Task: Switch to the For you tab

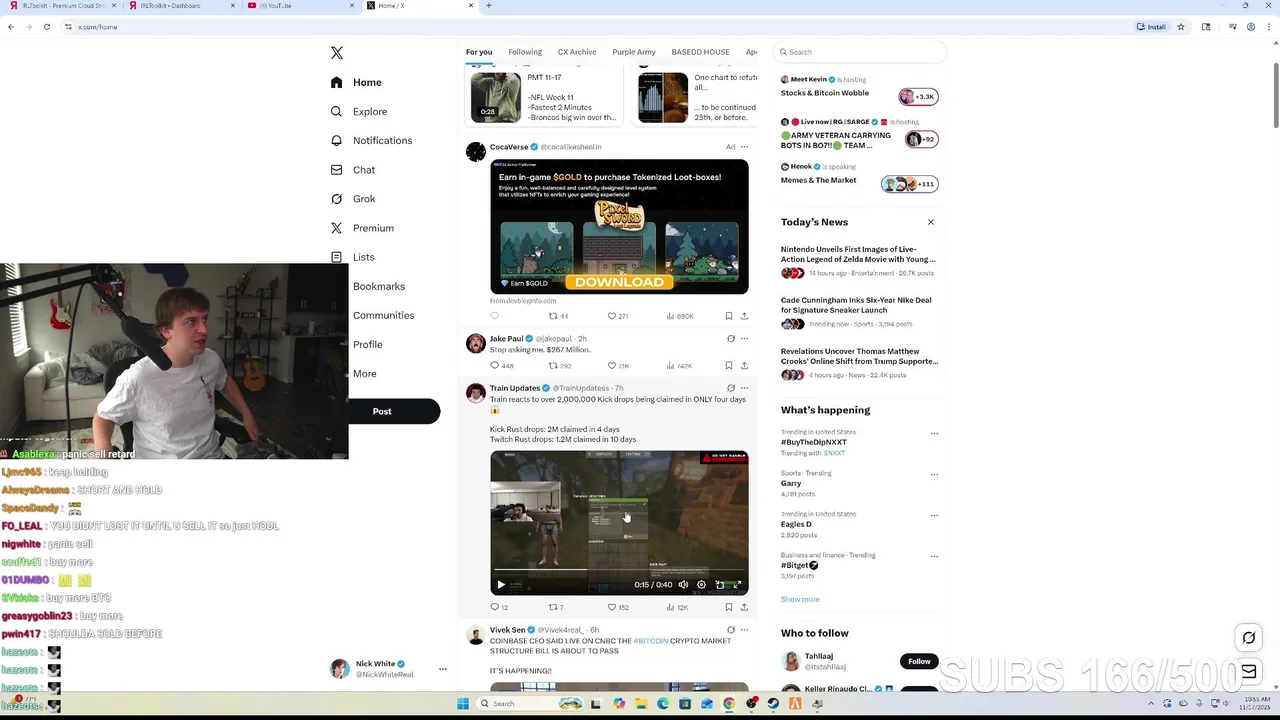Action: click(479, 52)
